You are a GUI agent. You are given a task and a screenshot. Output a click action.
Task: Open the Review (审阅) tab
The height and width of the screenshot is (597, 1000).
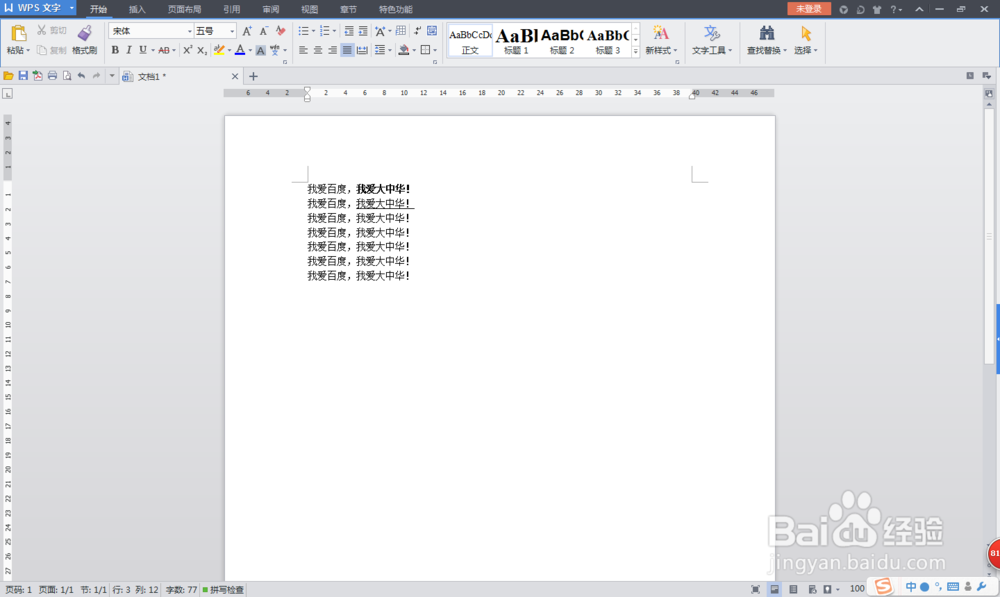click(270, 9)
